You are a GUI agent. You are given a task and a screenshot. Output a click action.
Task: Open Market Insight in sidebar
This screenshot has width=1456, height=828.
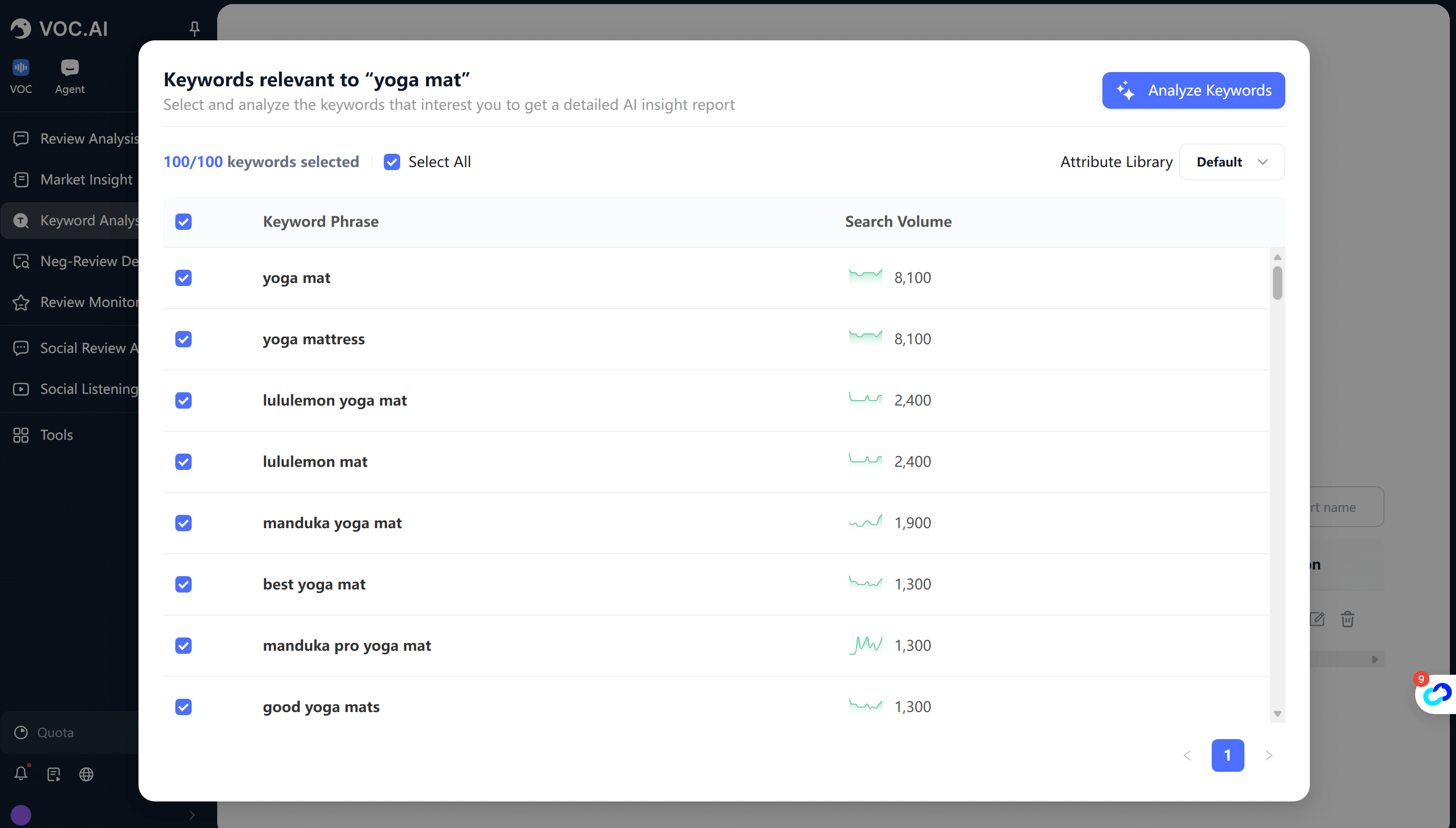86,180
